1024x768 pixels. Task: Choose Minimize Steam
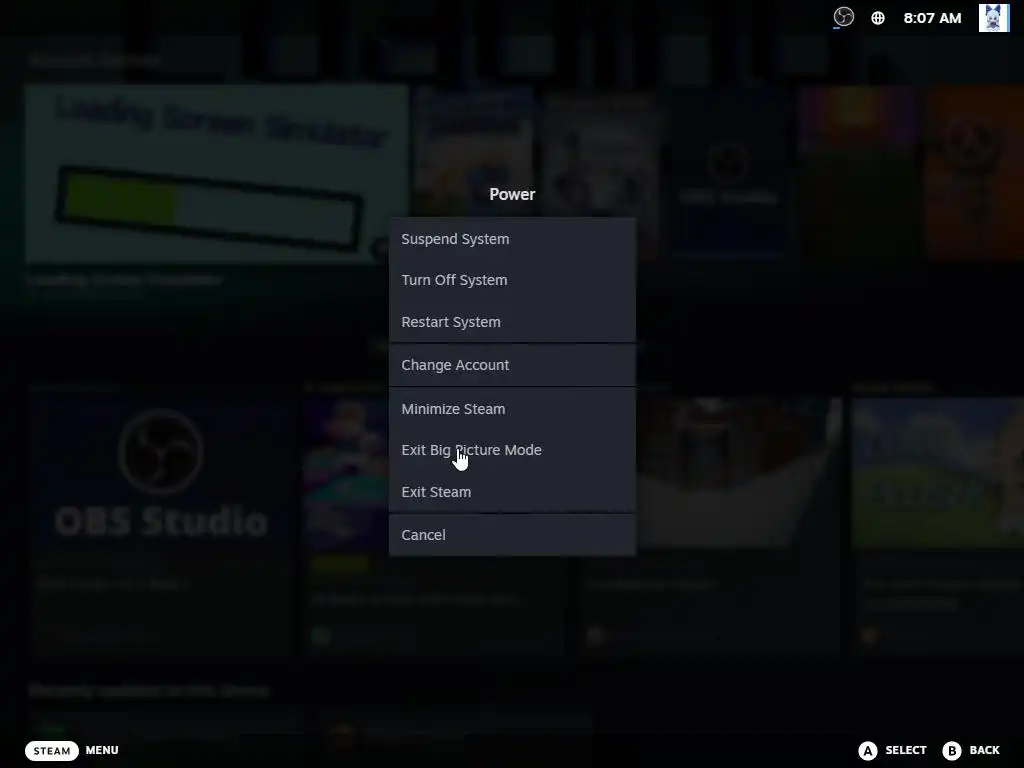tap(512, 409)
